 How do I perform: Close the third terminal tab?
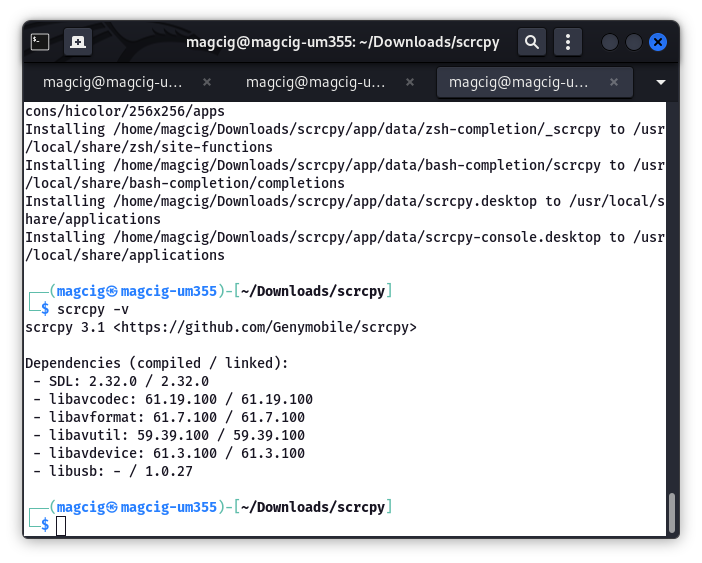coord(614,82)
